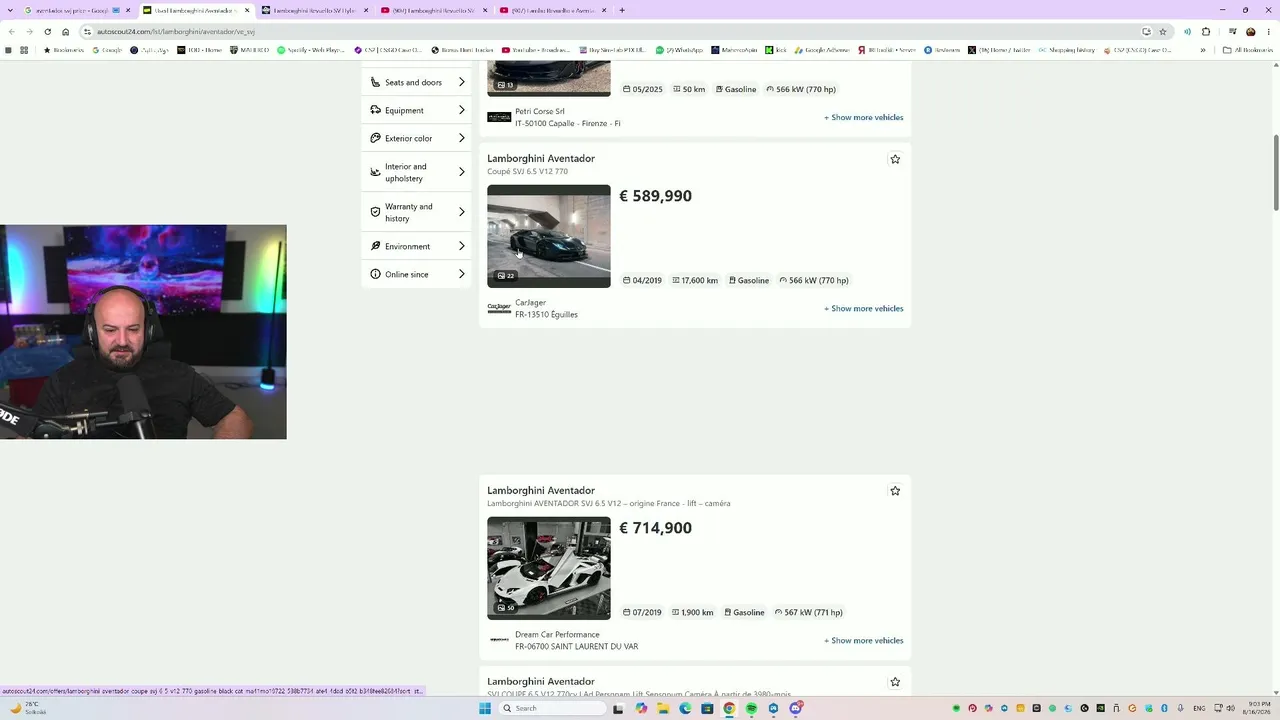Click the 17,600 km mileage text
This screenshot has height=720, width=1280.
click(x=699, y=280)
